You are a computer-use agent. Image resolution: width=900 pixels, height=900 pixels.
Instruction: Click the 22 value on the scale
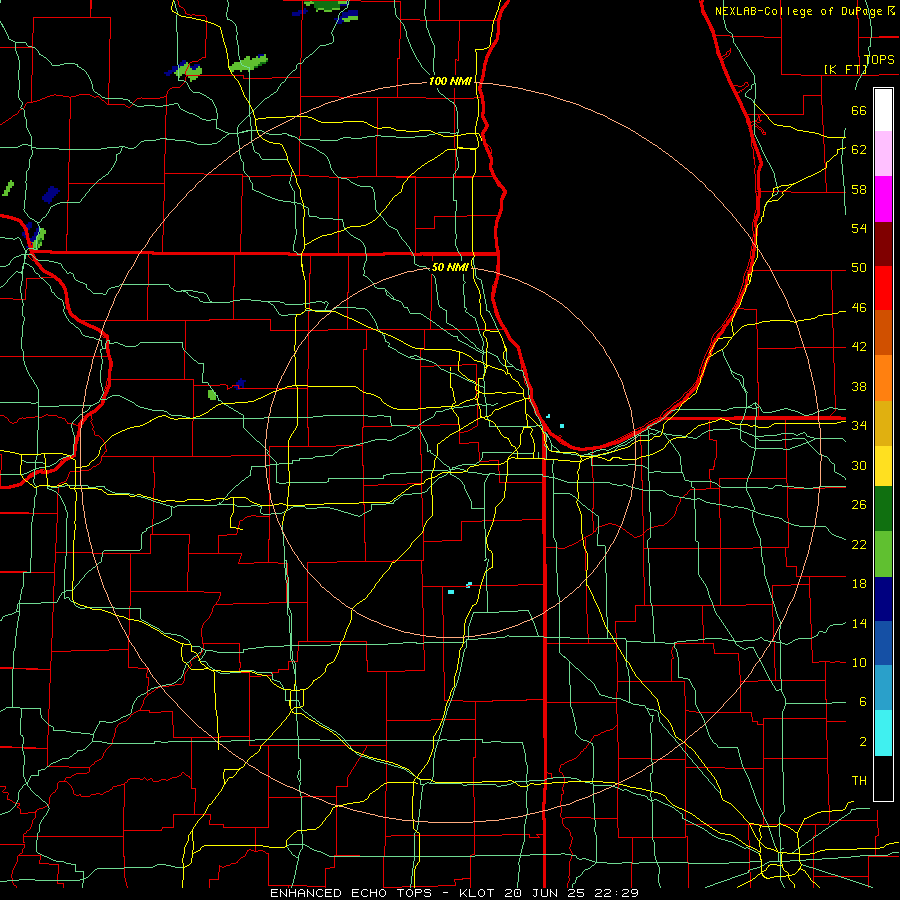click(x=859, y=544)
